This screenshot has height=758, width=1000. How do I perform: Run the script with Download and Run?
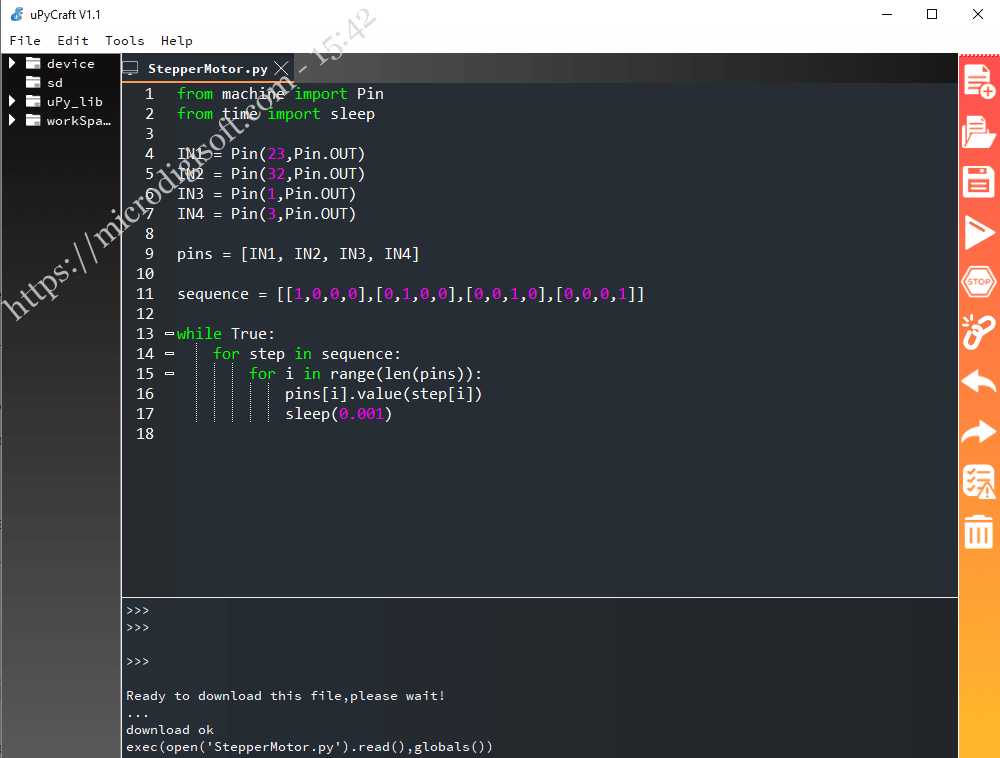(979, 231)
